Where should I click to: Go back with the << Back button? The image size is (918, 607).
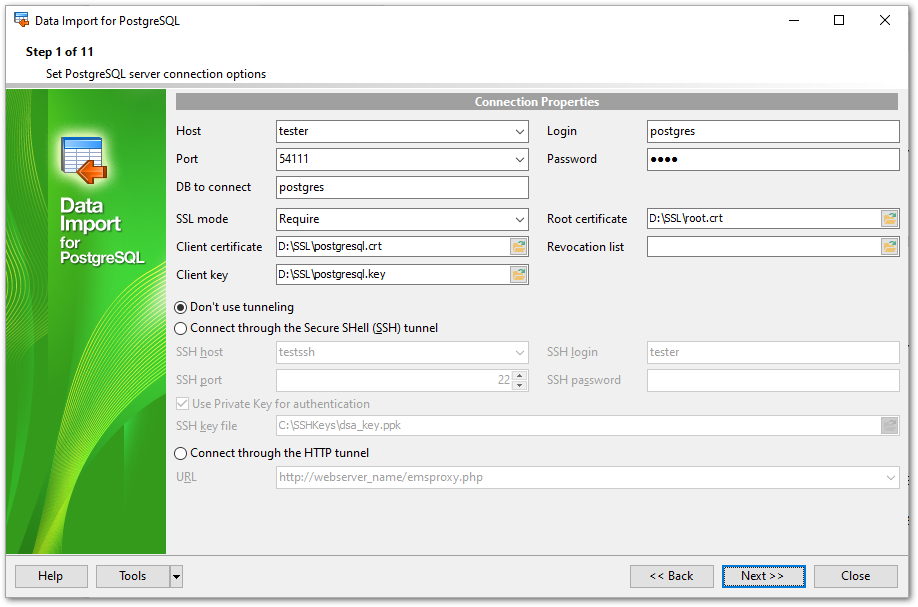tap(671, 576)
